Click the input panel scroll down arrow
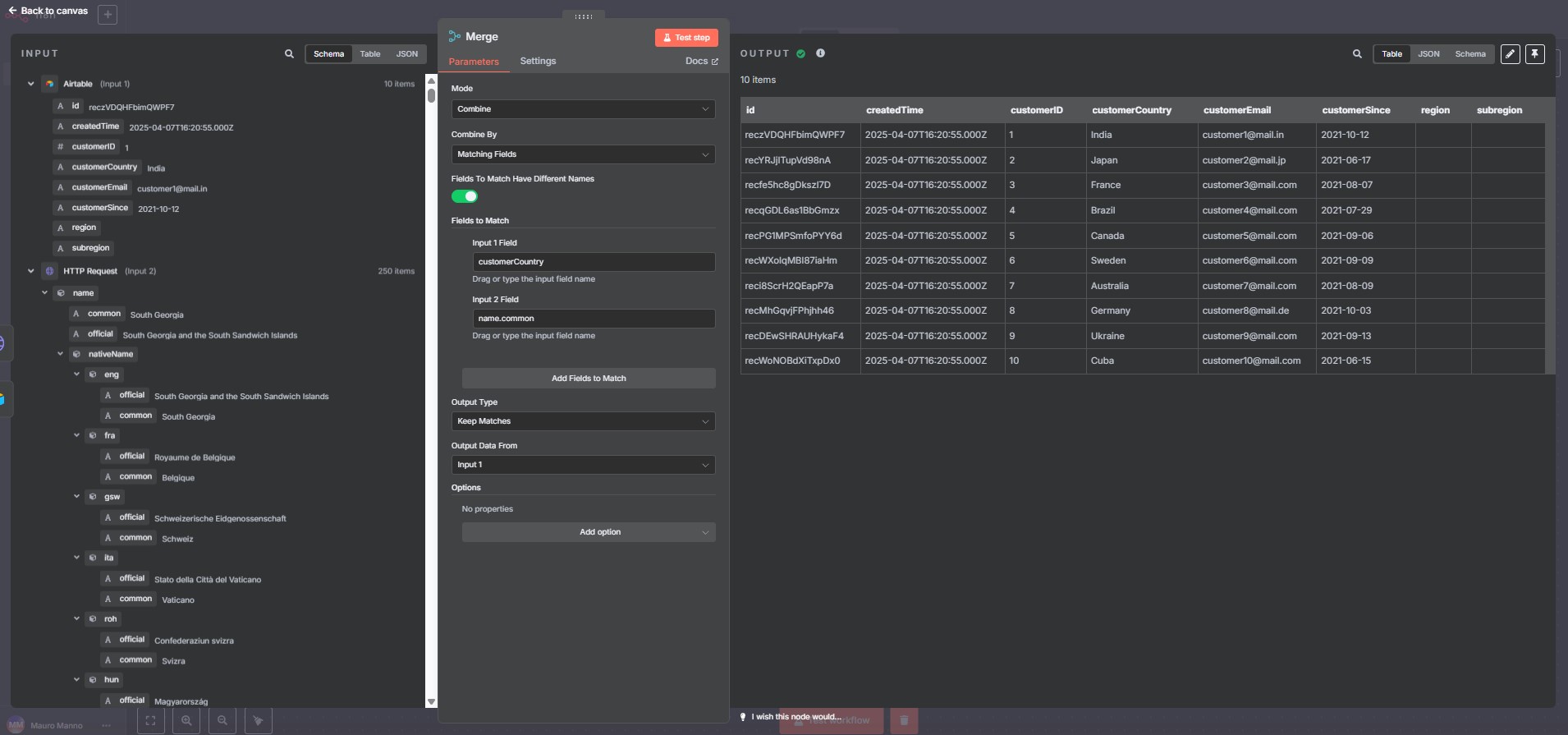Viewport: 1568px width, 735px height. click(x=431, y=702)
